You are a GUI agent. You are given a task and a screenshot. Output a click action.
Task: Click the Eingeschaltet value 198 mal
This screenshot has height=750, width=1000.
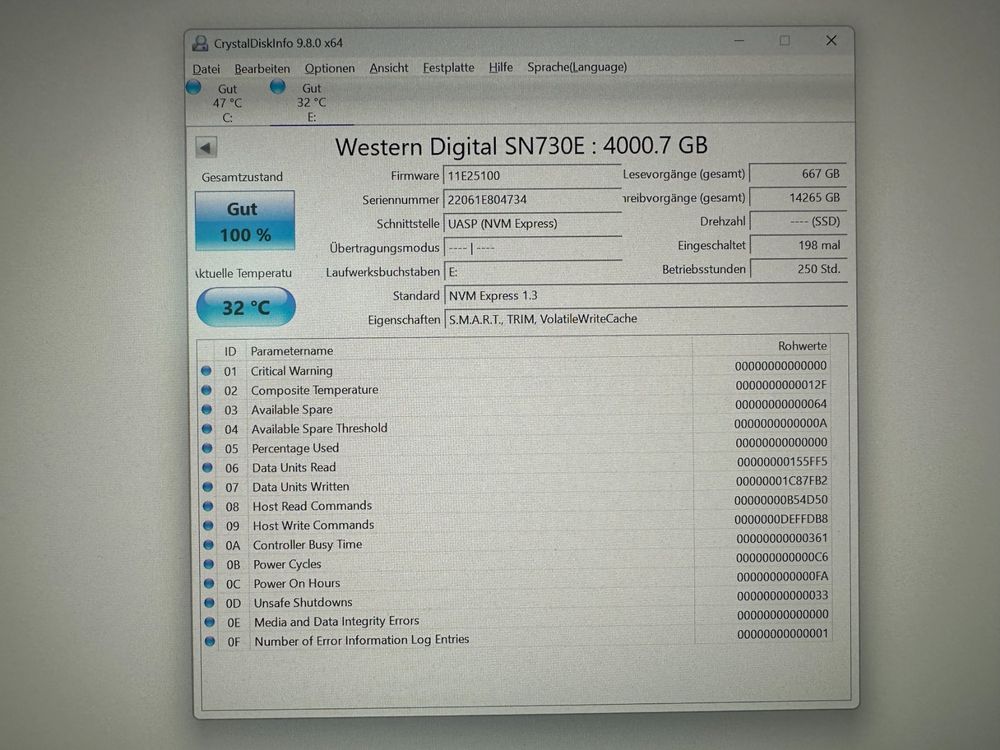pyautogui.click(x=798, y=245)
